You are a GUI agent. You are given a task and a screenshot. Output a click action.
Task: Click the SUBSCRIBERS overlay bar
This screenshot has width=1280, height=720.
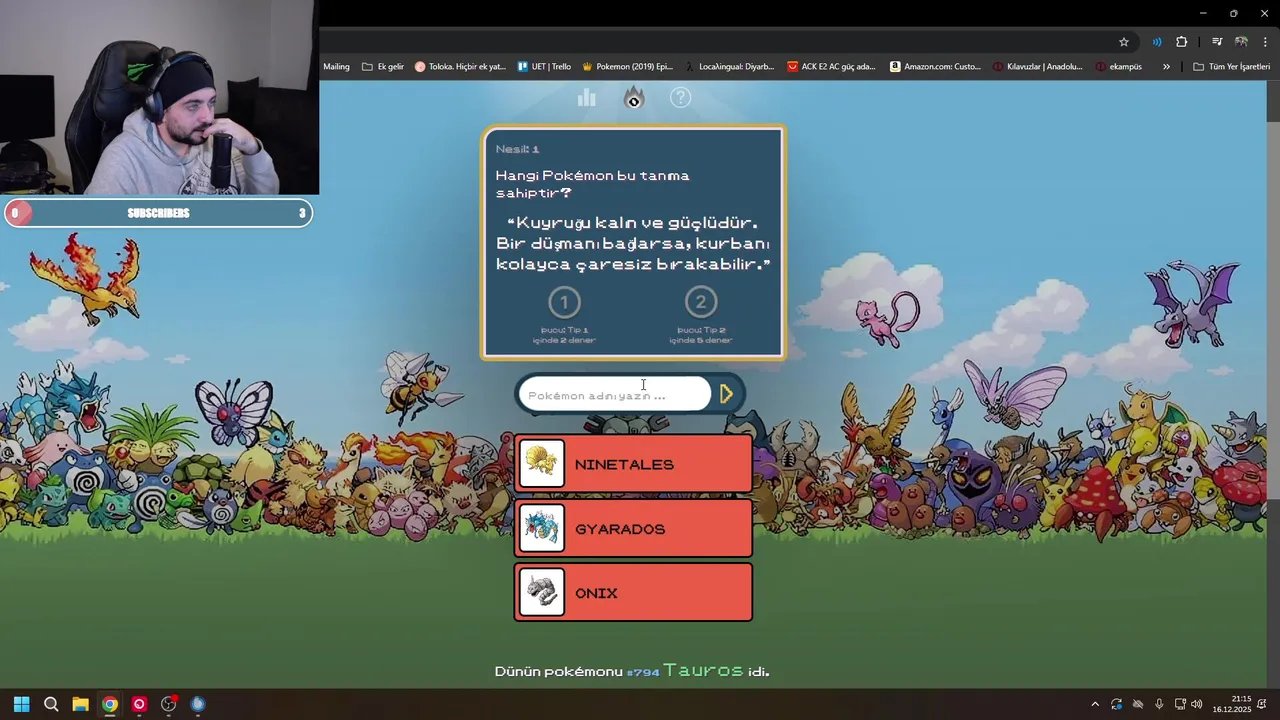click(158, 213)
